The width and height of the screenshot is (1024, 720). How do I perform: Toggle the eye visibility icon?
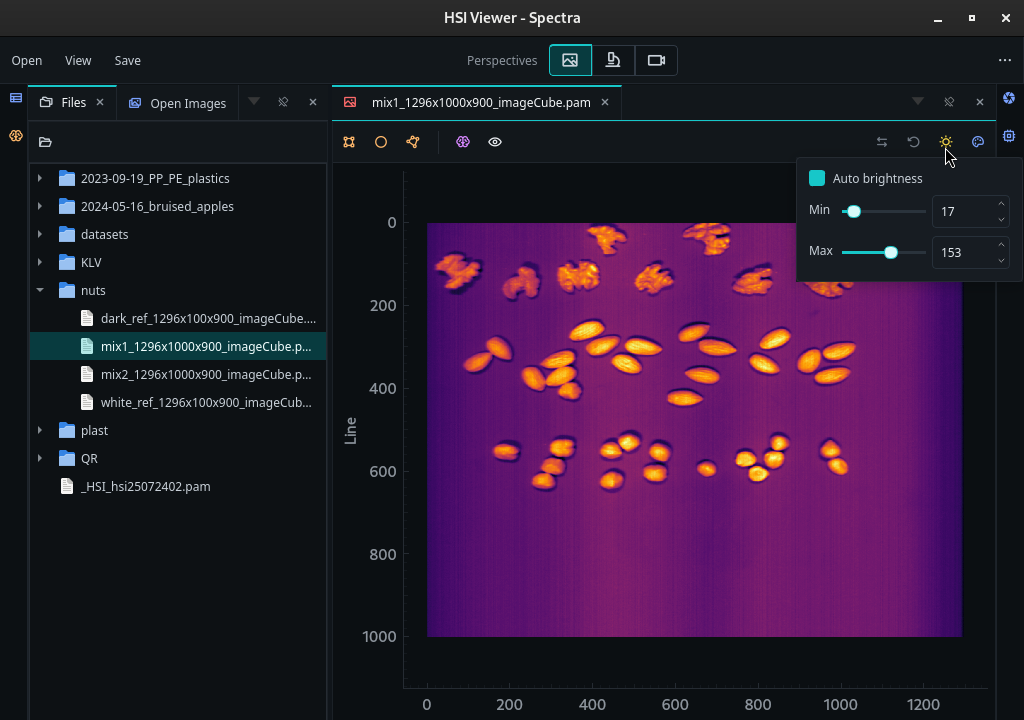coord(495,142)
